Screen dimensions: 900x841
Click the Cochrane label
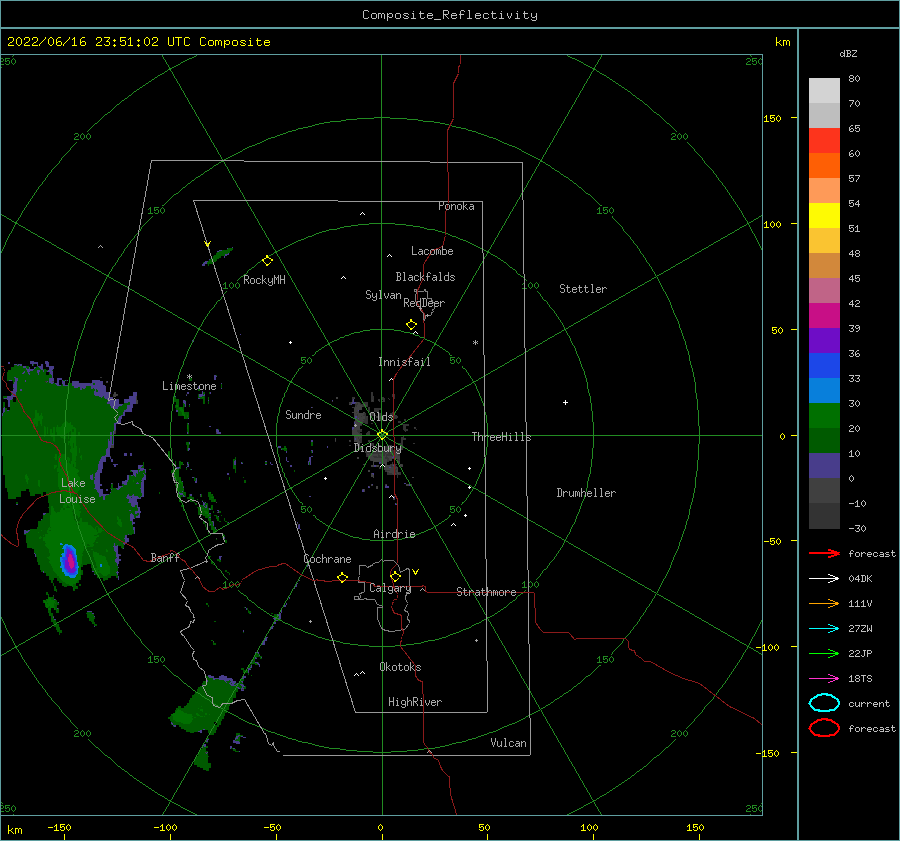(x=327, y=559)
